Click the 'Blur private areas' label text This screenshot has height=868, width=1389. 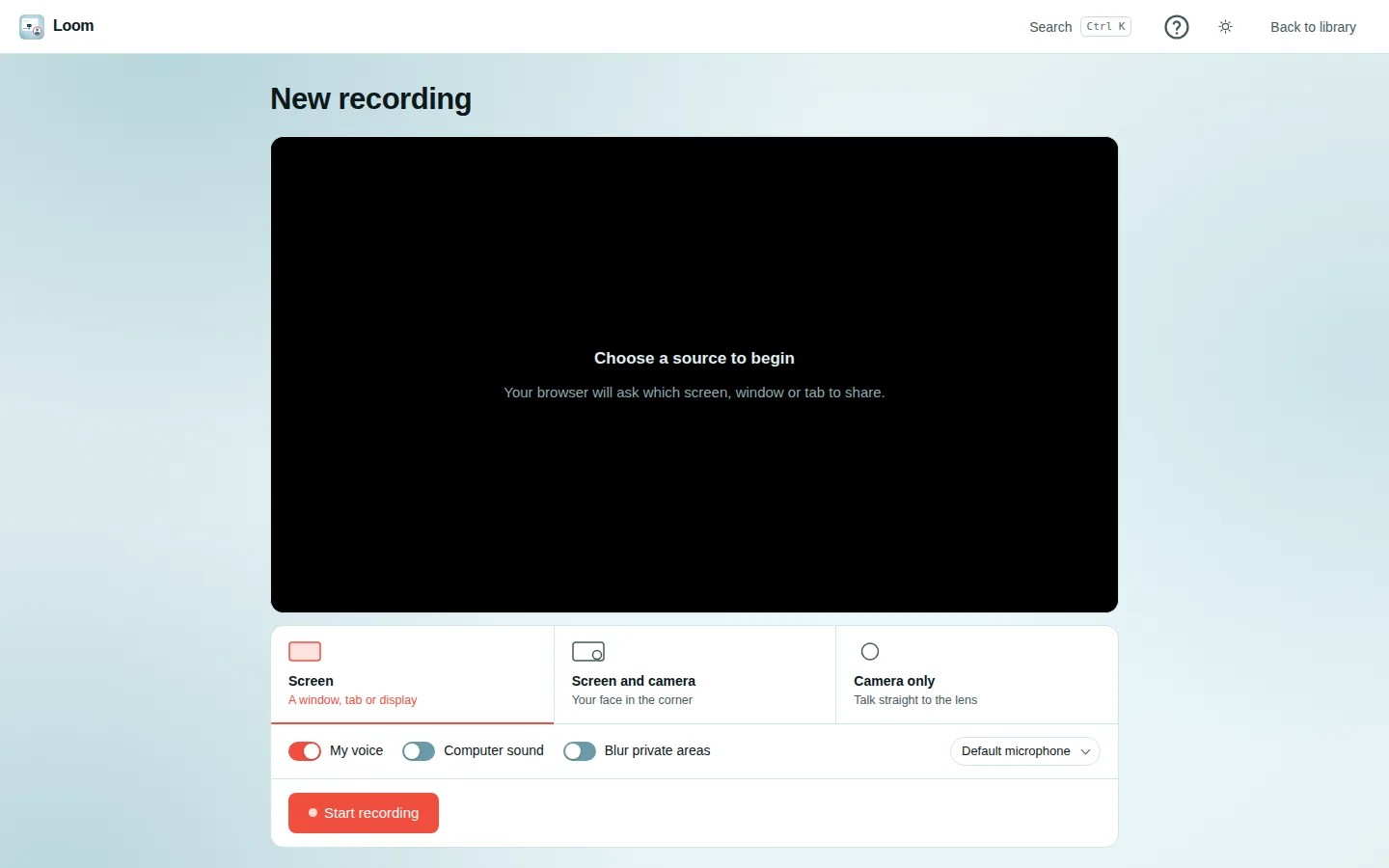[x=658, y=750]
